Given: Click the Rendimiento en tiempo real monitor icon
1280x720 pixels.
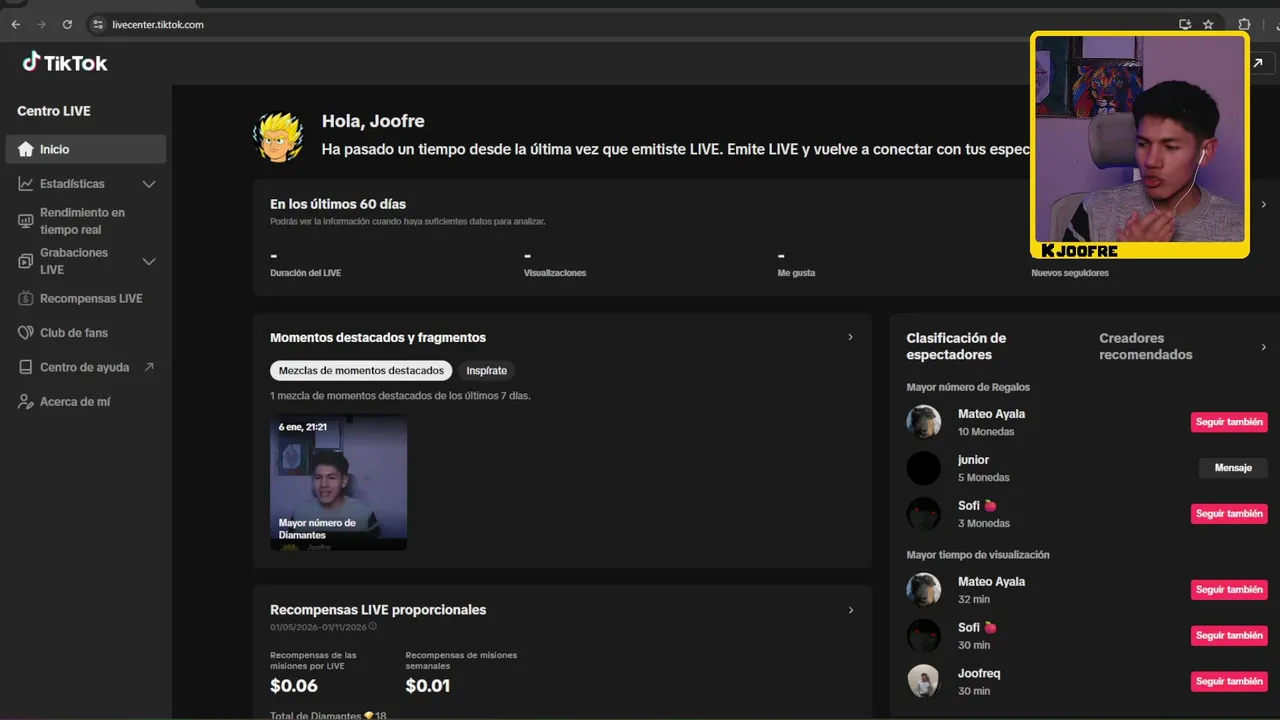Looking at the screenshot, I should click(26, 221).
